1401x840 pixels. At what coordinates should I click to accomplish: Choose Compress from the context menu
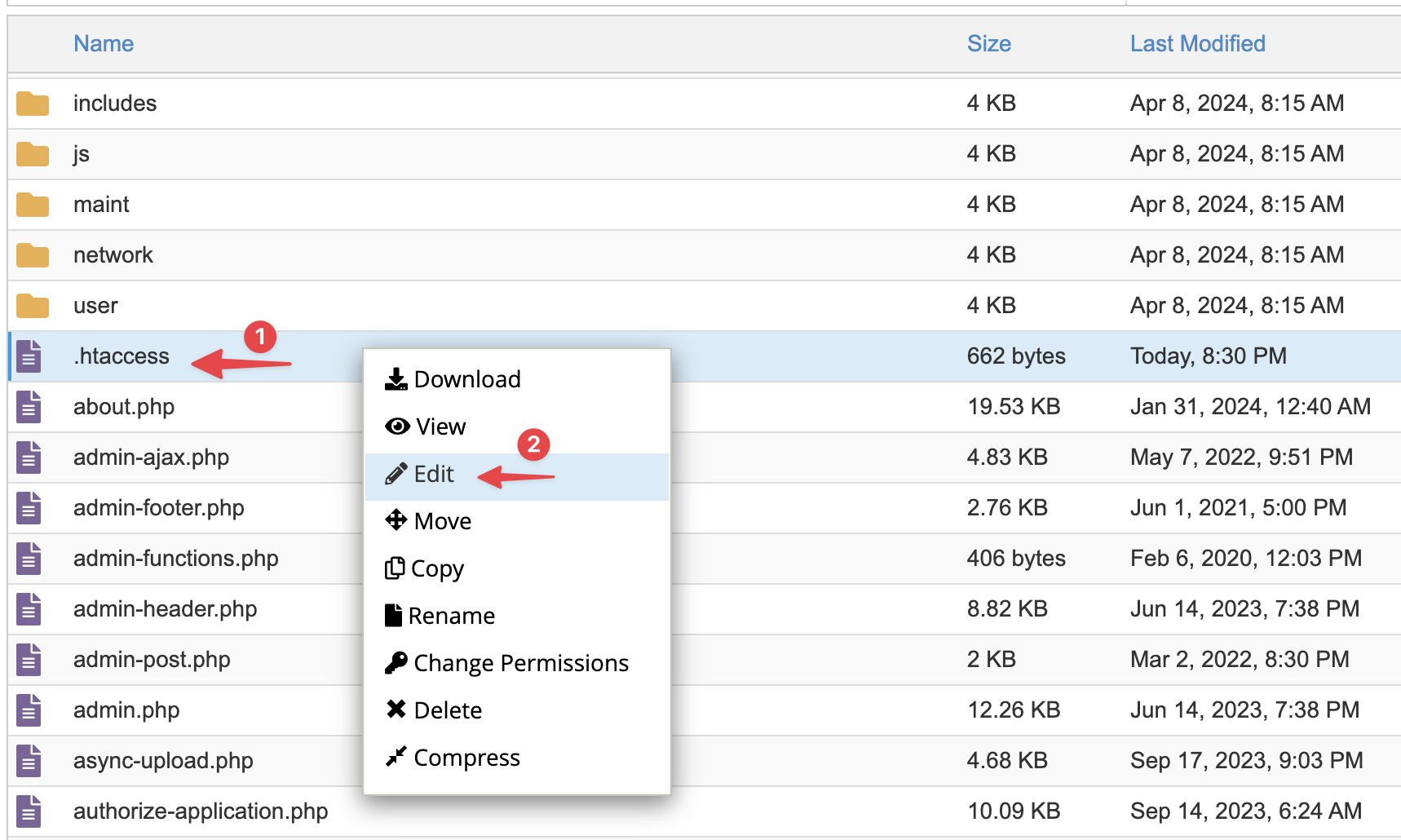point(517,758)
